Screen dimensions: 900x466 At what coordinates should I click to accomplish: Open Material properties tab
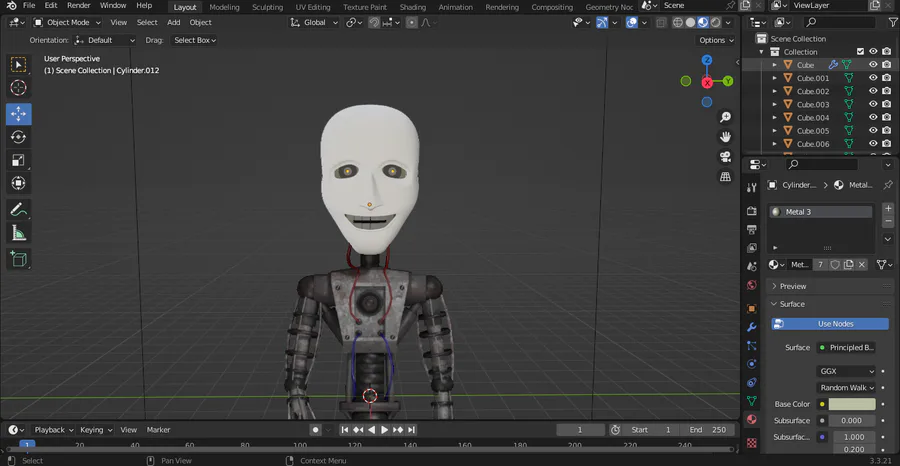click(751, 420)
